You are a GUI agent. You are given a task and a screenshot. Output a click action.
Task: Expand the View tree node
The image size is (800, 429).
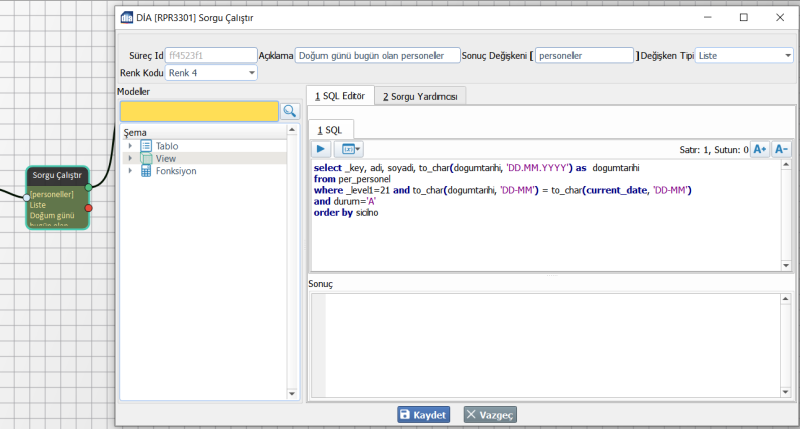point(130,158)
